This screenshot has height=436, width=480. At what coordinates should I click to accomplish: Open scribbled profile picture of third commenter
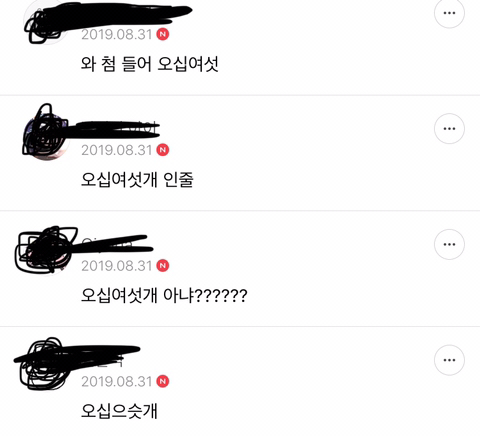(46, 252)
